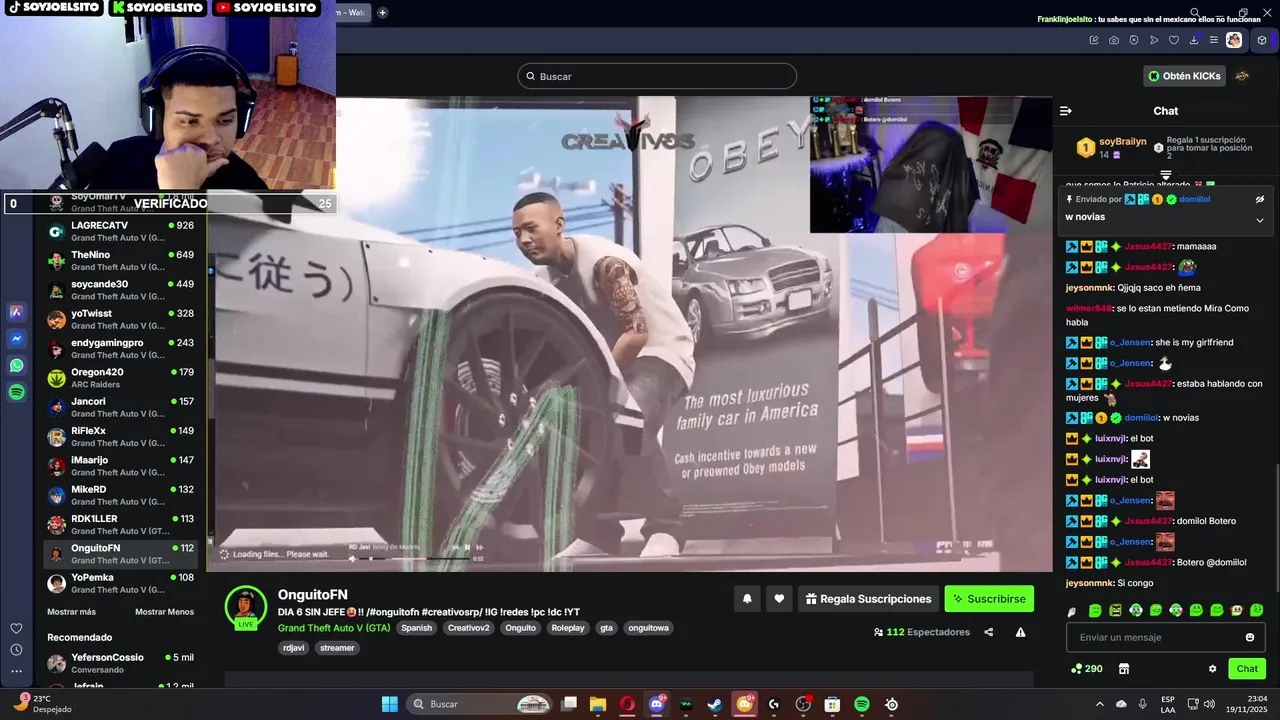The image size is (1280, 720).
Task: Open yoTwisst channel in the sidebar
Action: 121,319
